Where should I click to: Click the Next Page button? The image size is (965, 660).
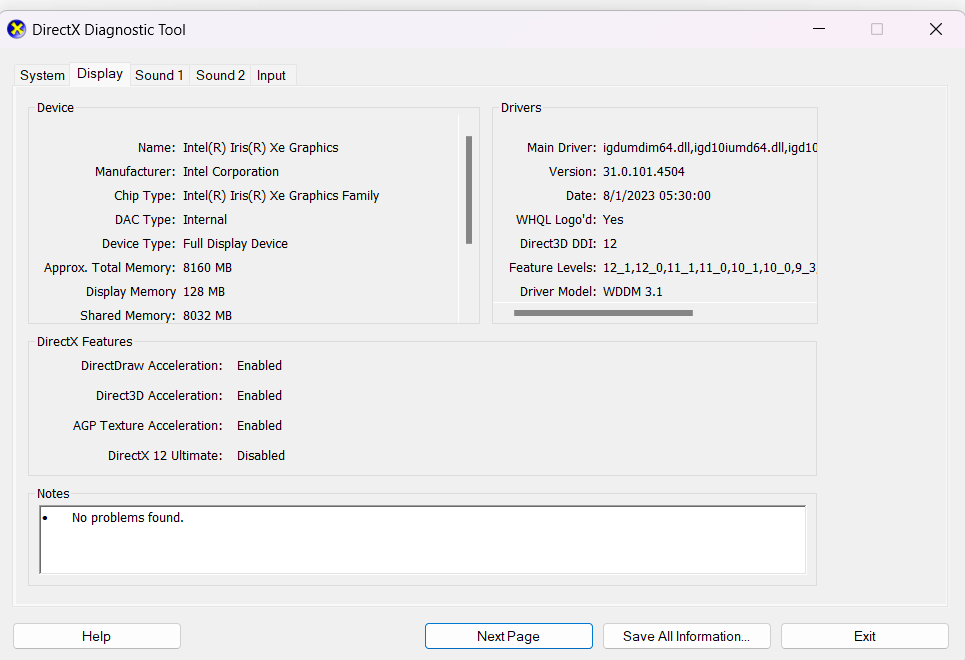tap(508, 636)
